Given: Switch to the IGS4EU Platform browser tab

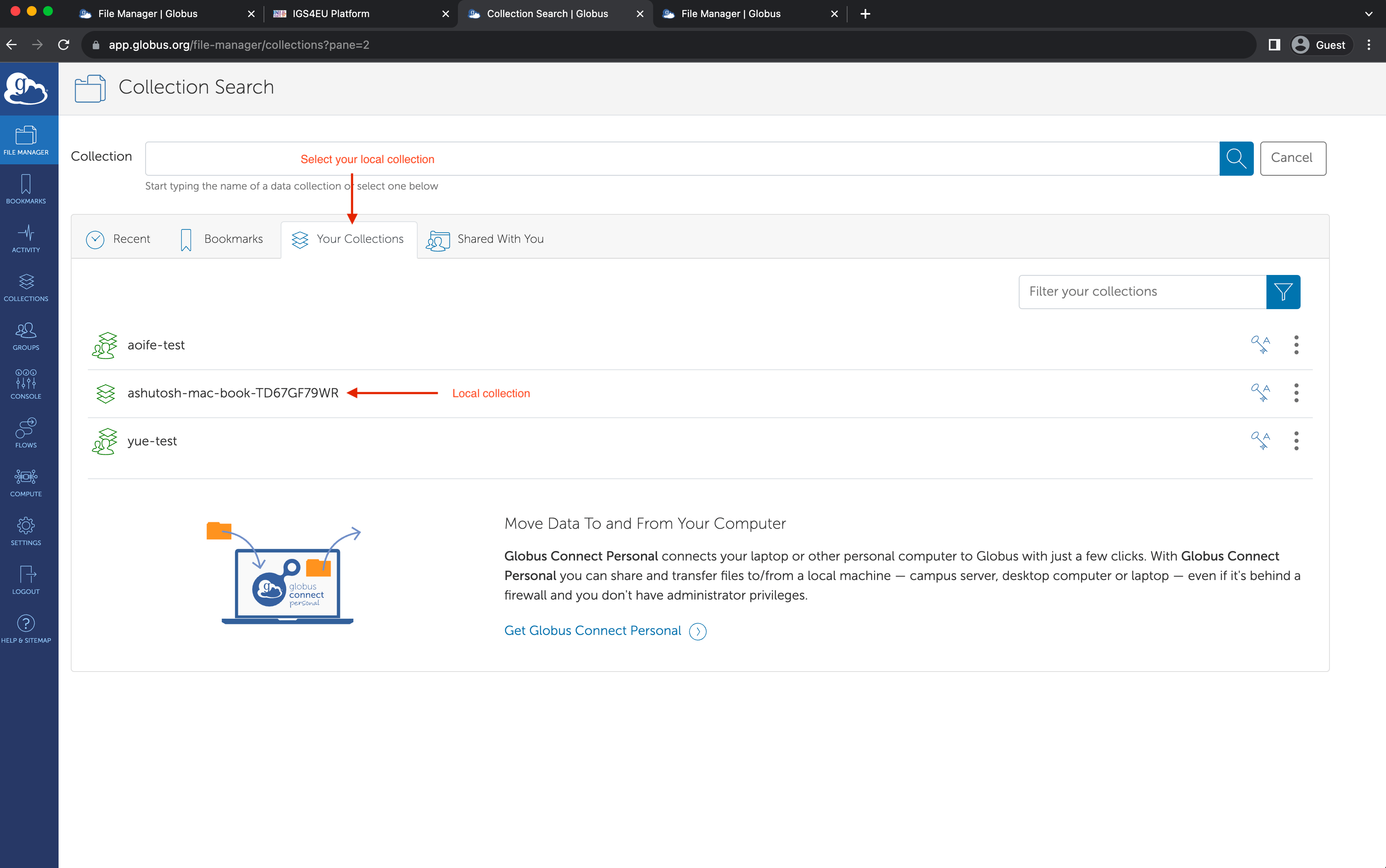Looking at the screenshot, I should (331, 14).
